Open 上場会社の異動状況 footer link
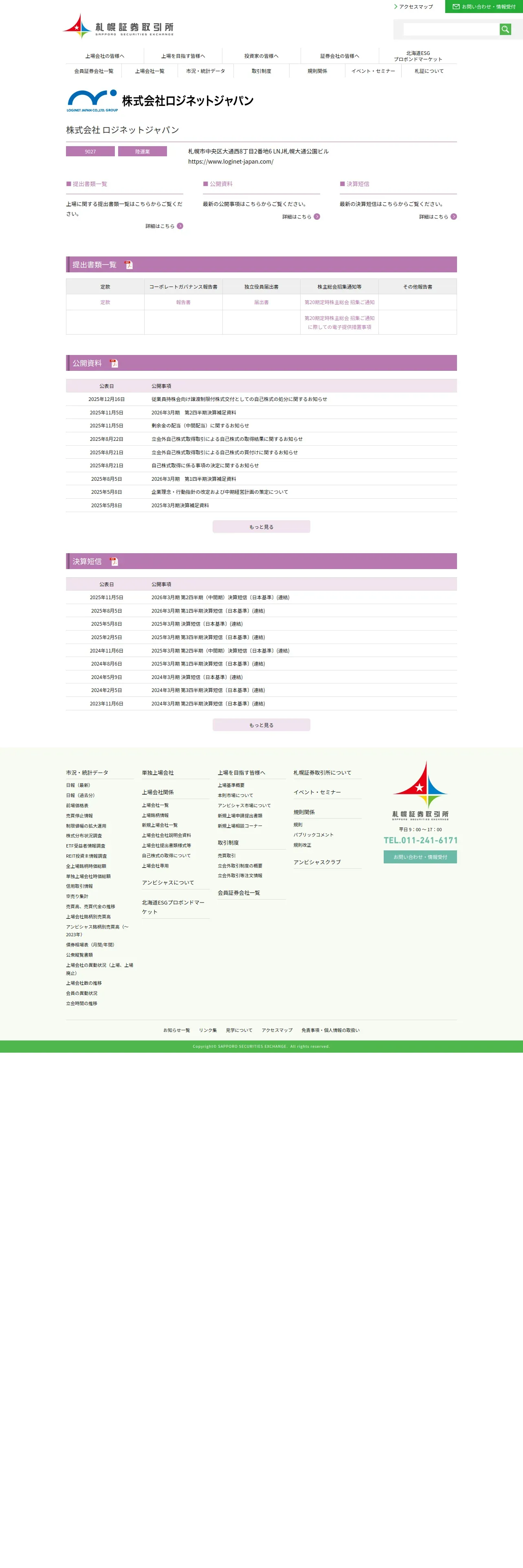This screenshot has width=523, height=1568. click(100, 970)
